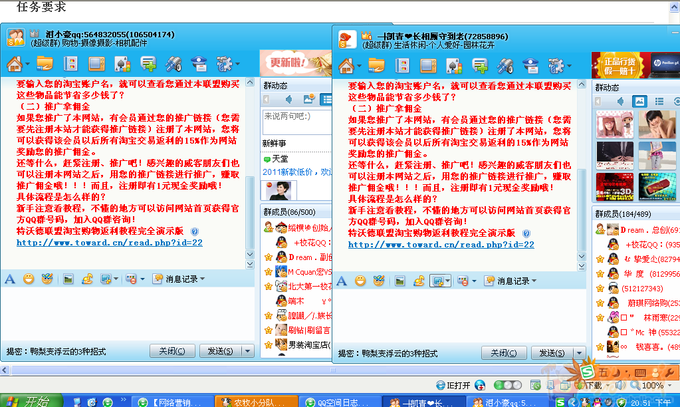
Task: Open search binoculars icon in right window
Action: [x=505, y=66]
